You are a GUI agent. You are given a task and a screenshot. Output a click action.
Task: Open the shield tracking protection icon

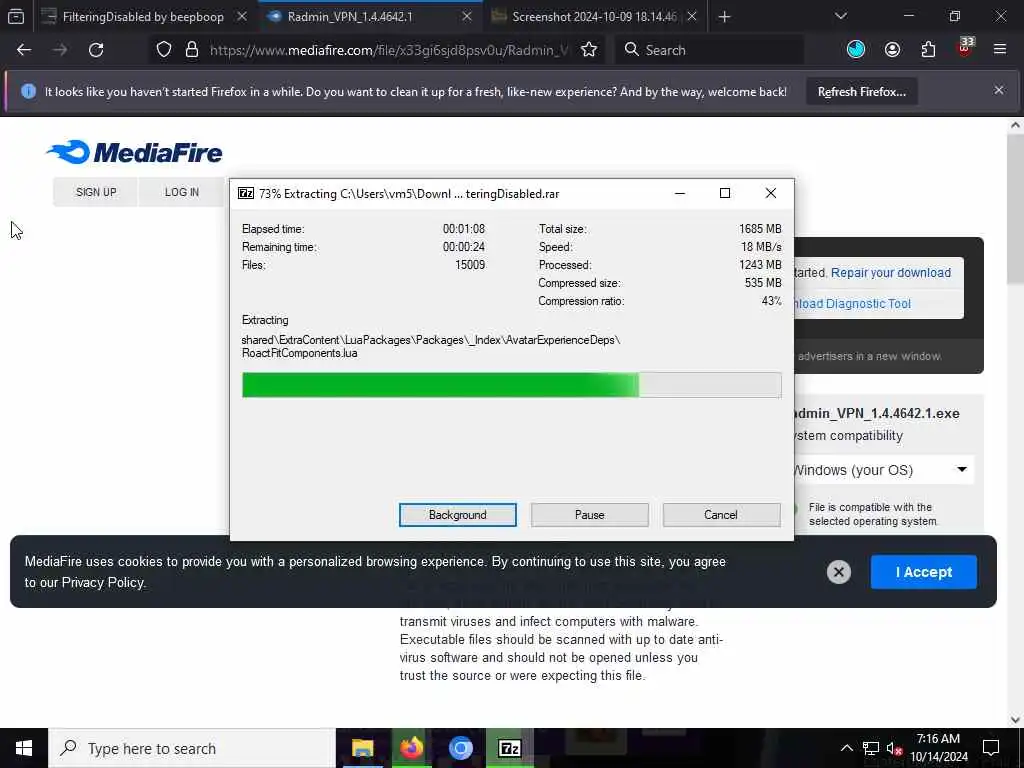click(x=164, y=50)
